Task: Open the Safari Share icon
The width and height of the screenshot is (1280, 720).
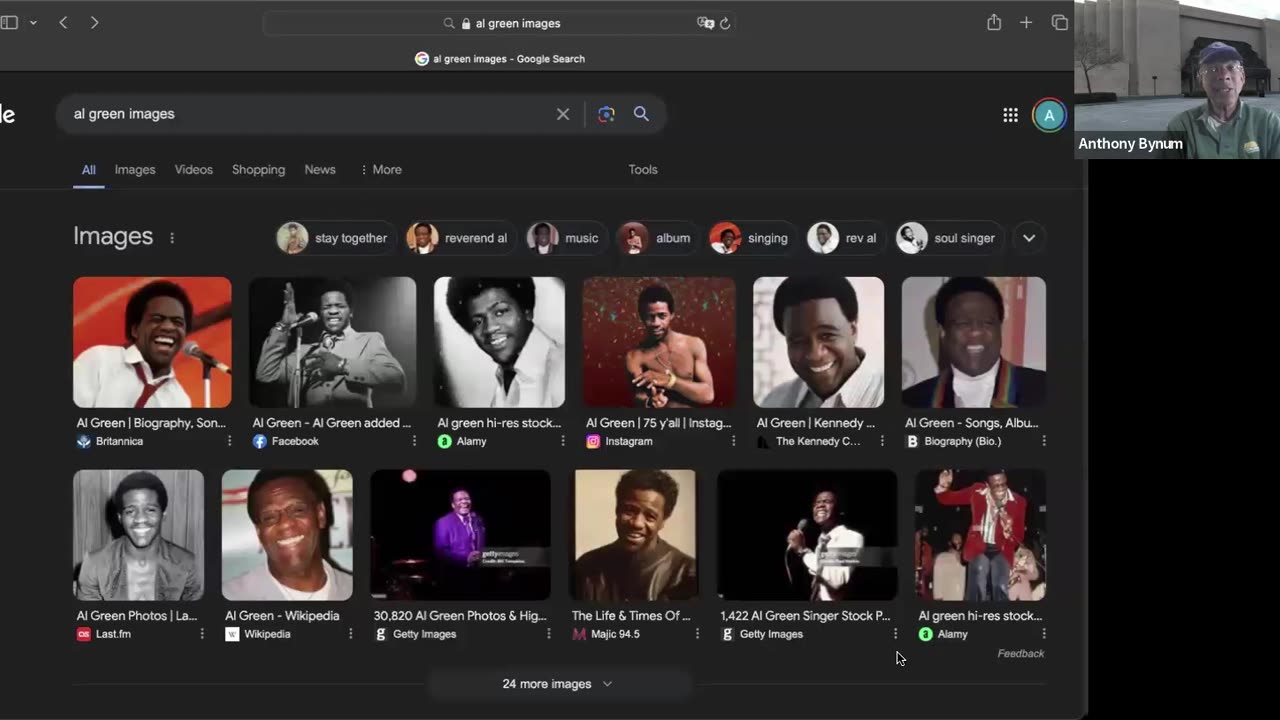Action: point(994,22)
